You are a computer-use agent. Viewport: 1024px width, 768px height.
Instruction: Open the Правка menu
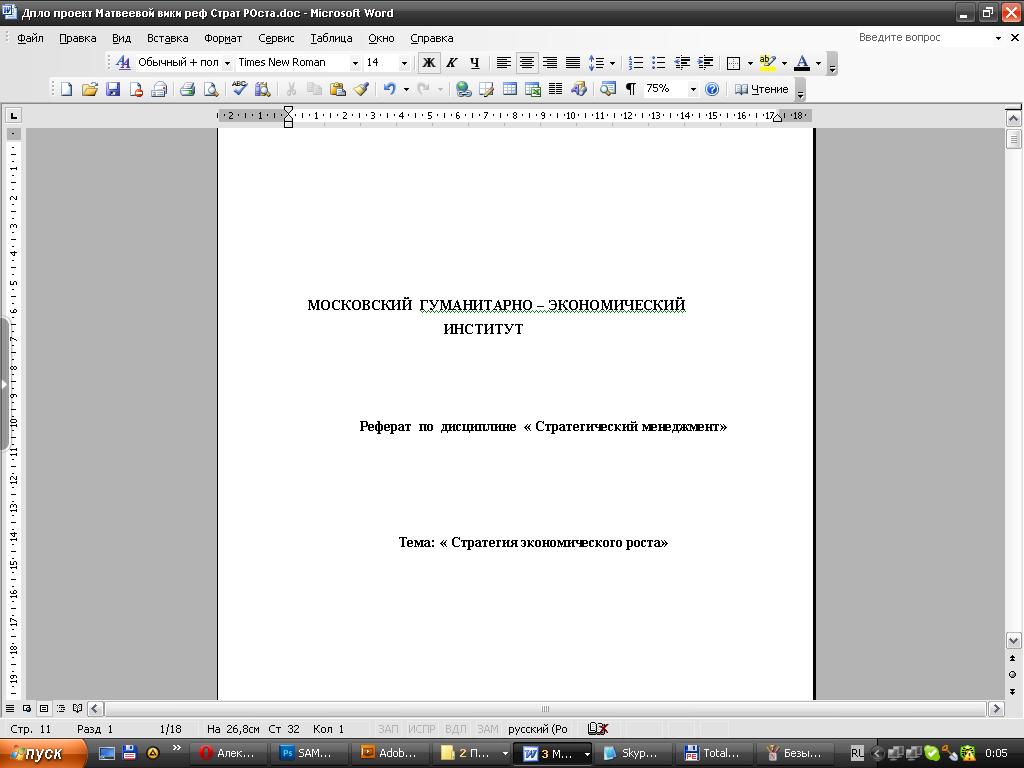pos(78,38)
